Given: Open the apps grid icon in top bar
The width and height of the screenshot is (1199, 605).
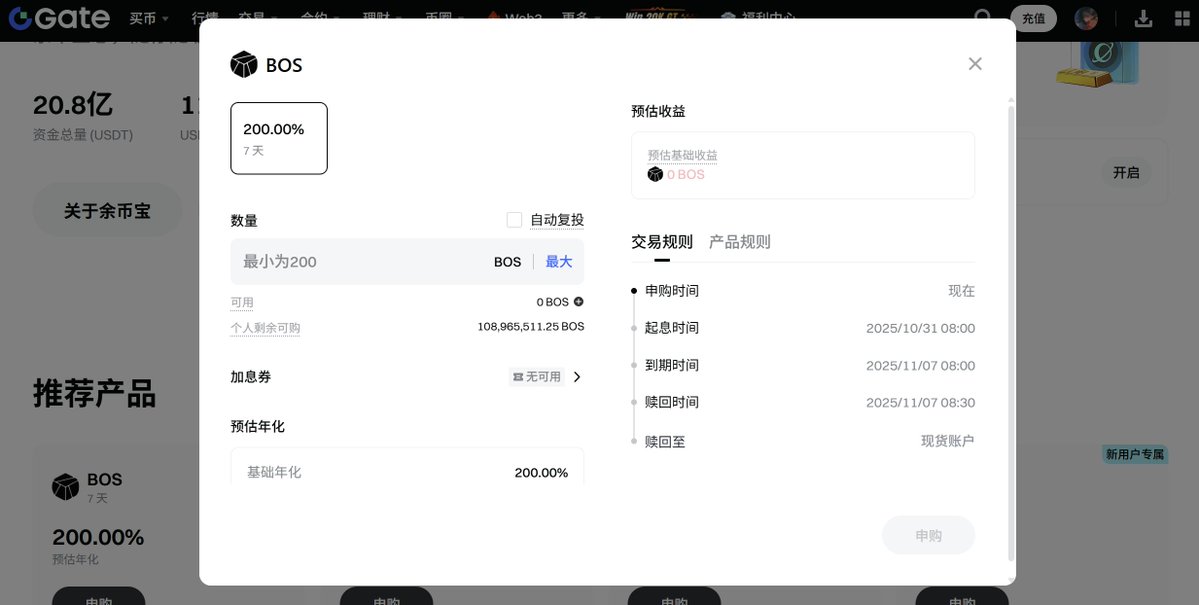Looking at the screenshot, I should [1182, 18].
